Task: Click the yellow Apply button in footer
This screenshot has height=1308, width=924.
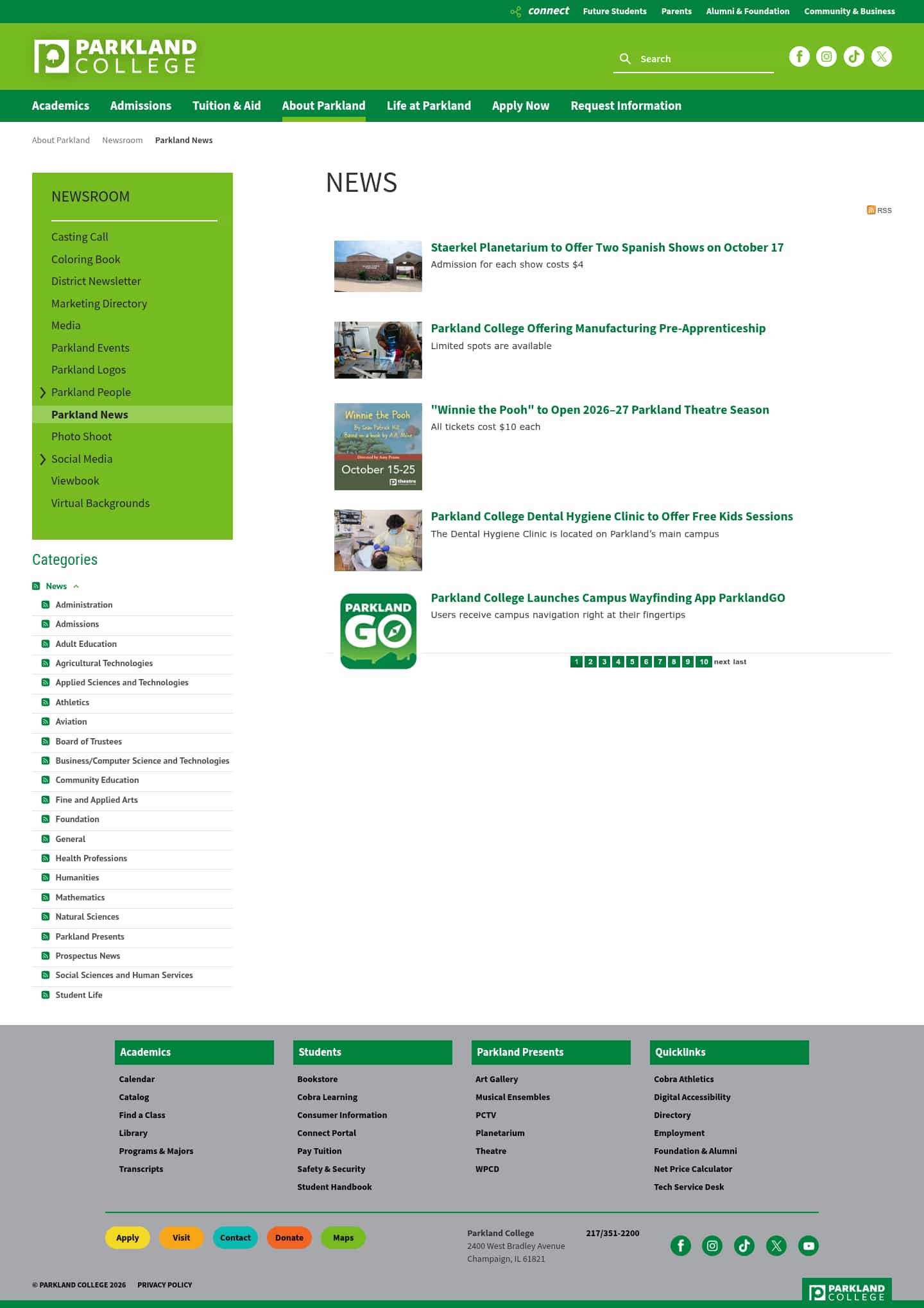Action: coord(128,1238)
